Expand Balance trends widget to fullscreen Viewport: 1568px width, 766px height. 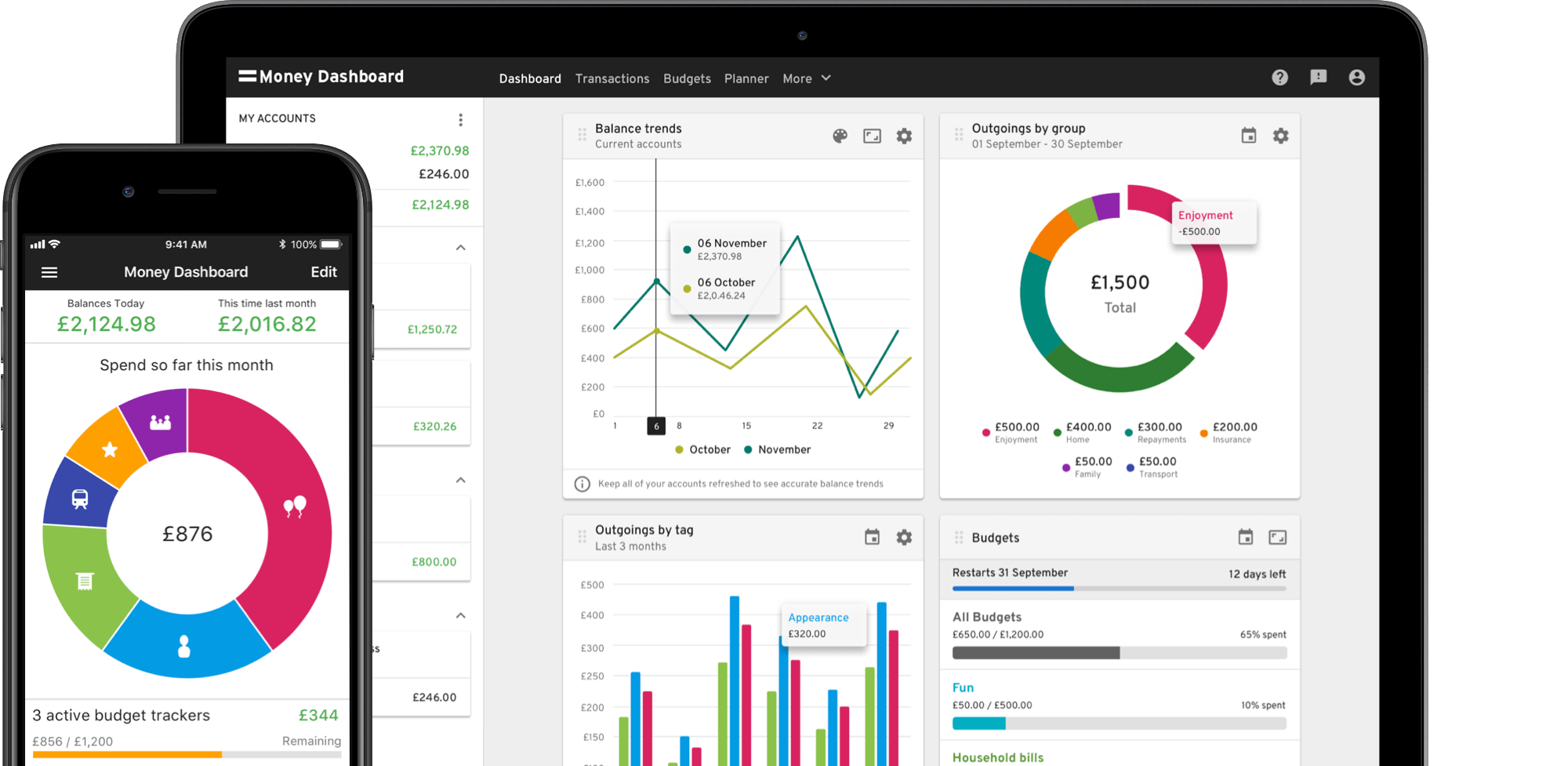pyautogui.click(x=872, y=136)
